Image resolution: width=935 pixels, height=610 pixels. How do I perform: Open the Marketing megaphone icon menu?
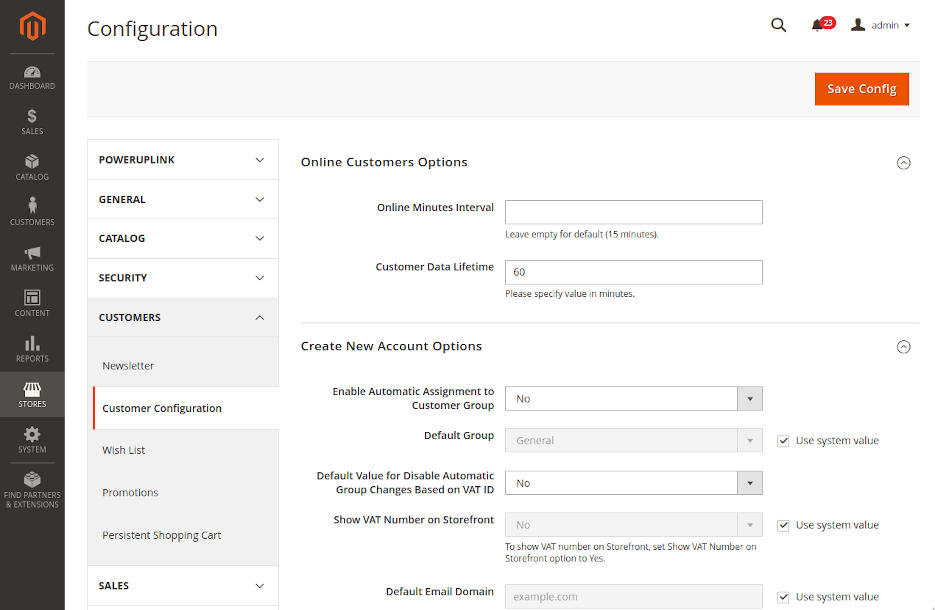[32, 258]
